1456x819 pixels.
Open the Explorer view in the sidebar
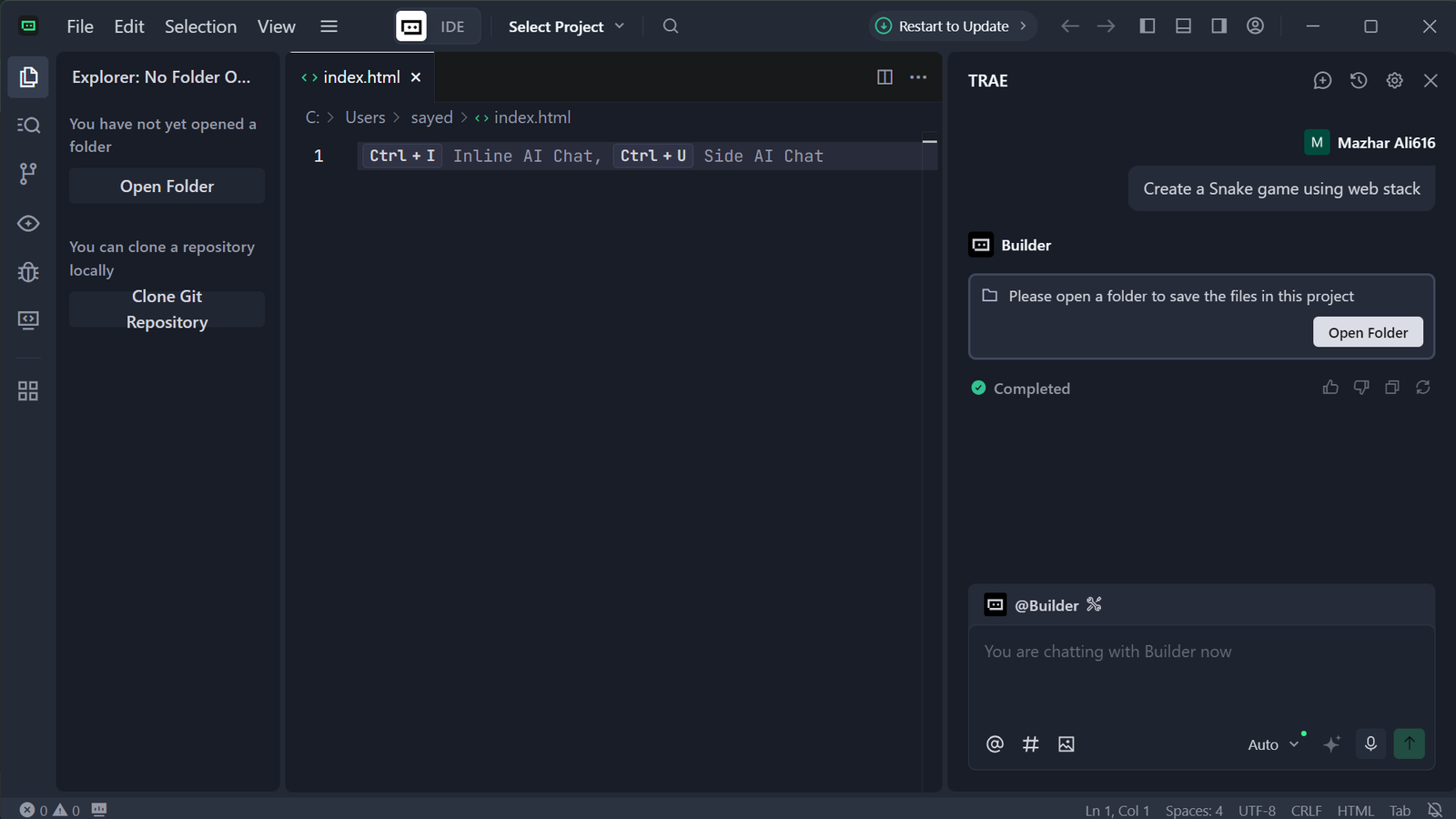(28, 77)
